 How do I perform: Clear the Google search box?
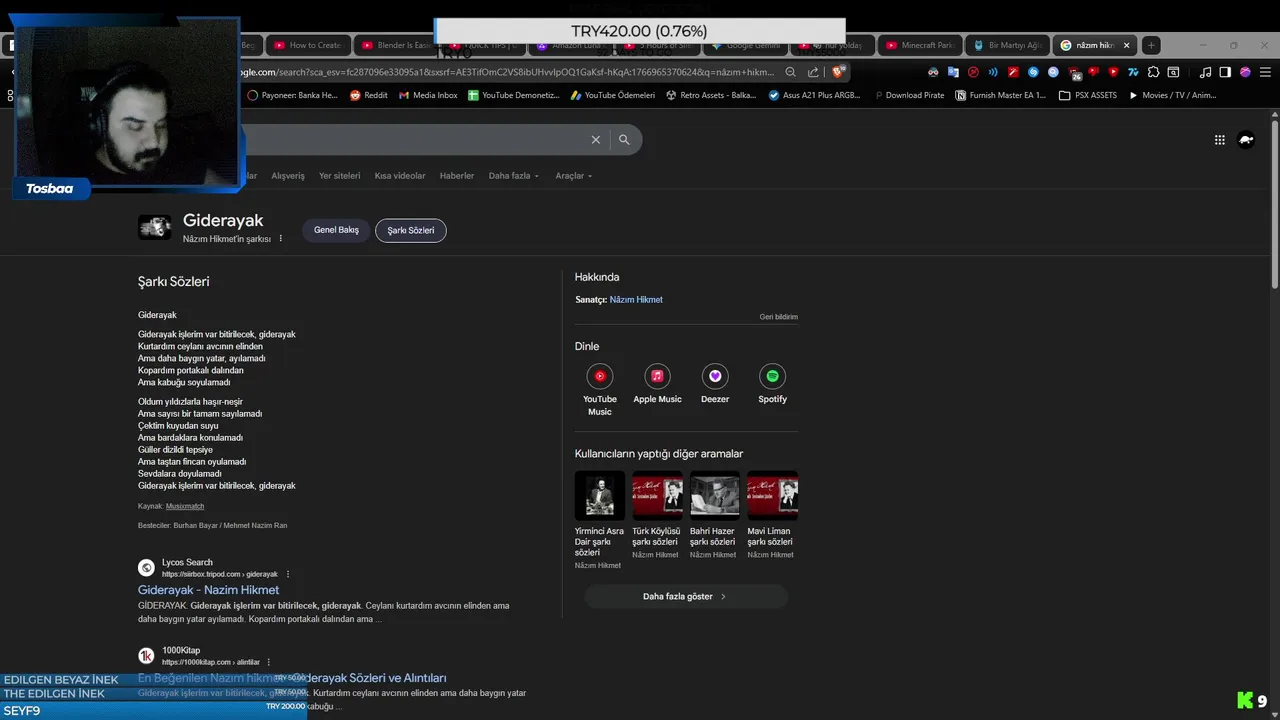(x=596, y=140)
